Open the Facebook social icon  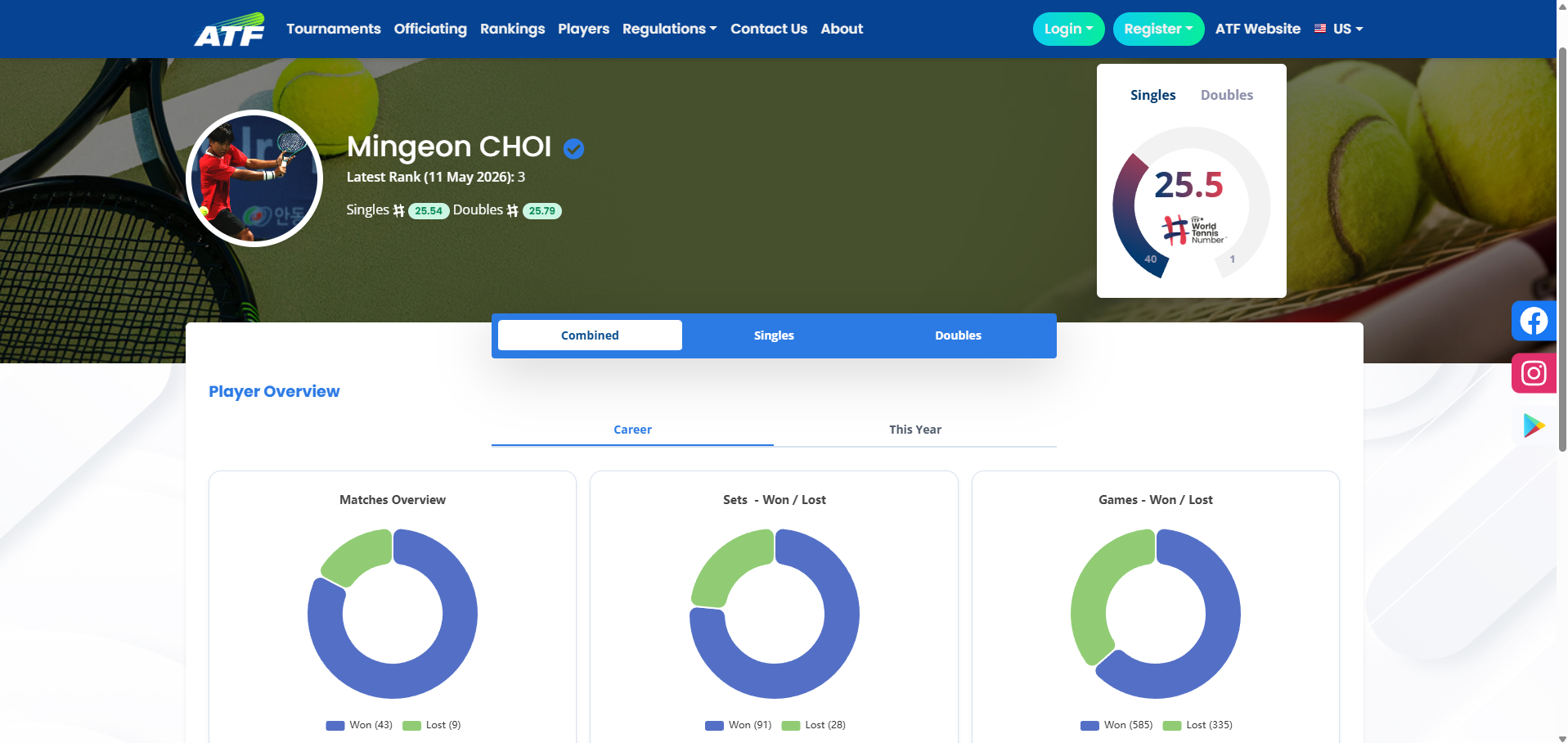click(1534, 321)
